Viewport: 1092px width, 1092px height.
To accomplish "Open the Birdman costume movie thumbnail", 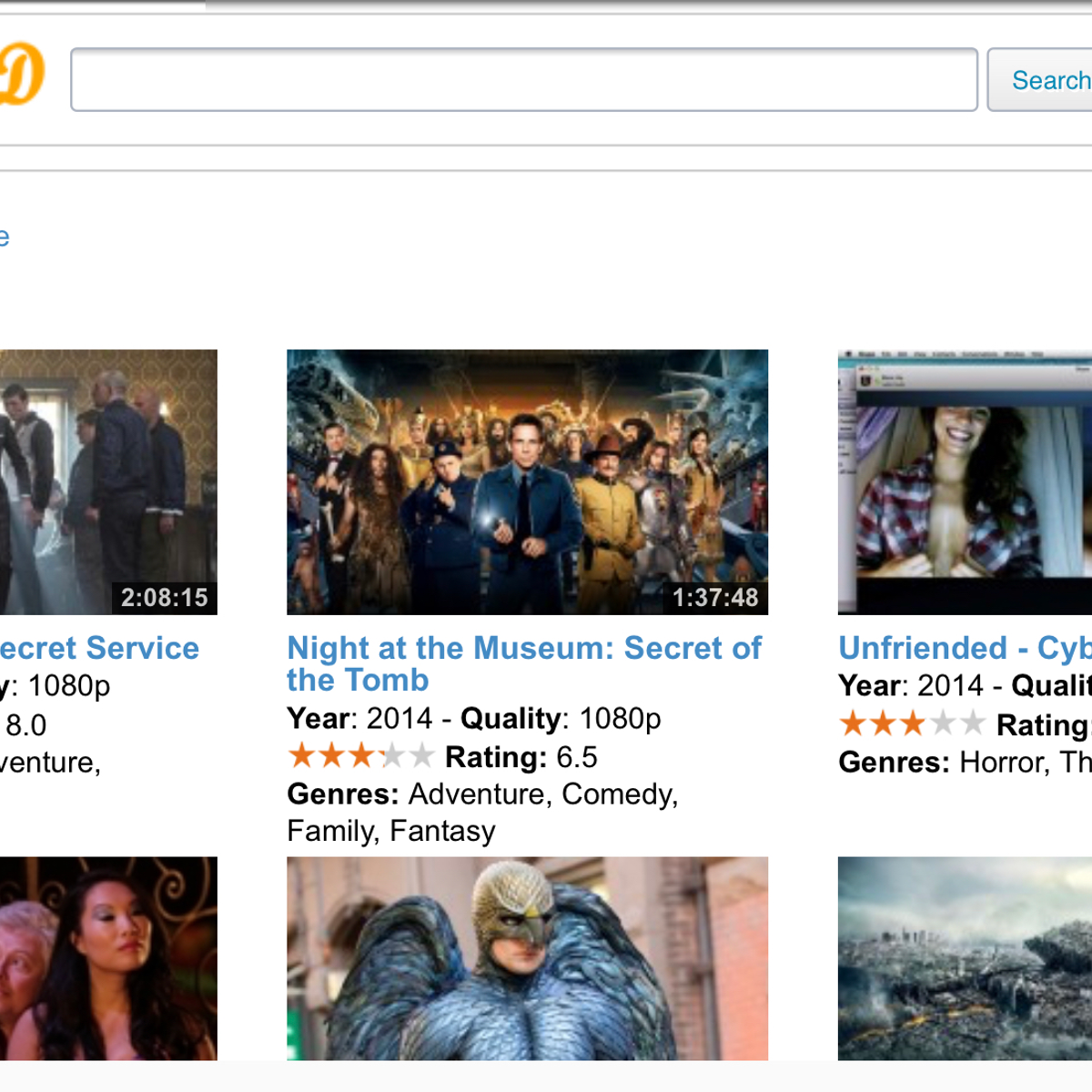I will click(527, 958).
